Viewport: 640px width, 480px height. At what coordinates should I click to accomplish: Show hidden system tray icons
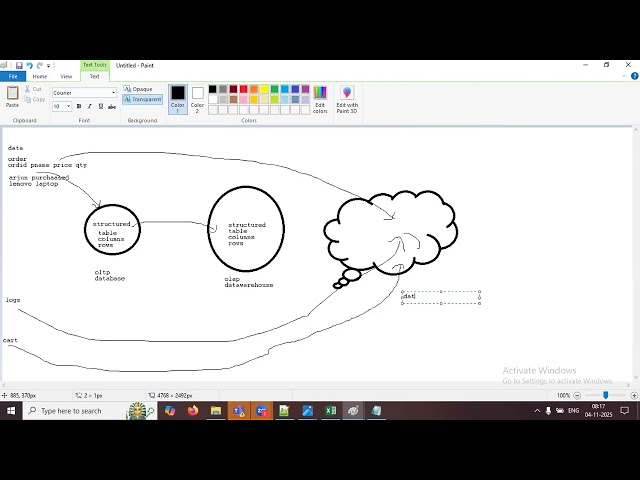point(537,411)
